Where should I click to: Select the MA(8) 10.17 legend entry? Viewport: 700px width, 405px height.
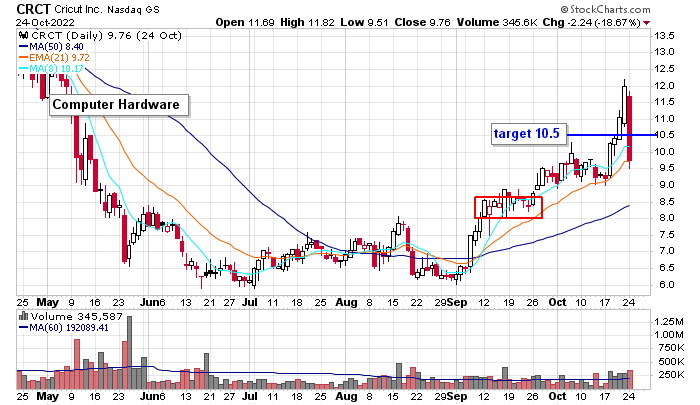51,69
